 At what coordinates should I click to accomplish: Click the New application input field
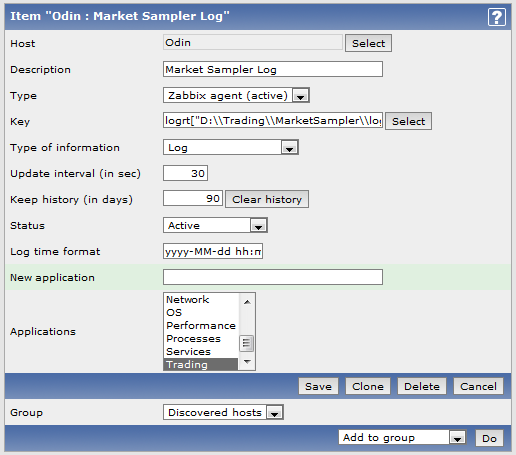pyautogui.click(x=273, y=277)
